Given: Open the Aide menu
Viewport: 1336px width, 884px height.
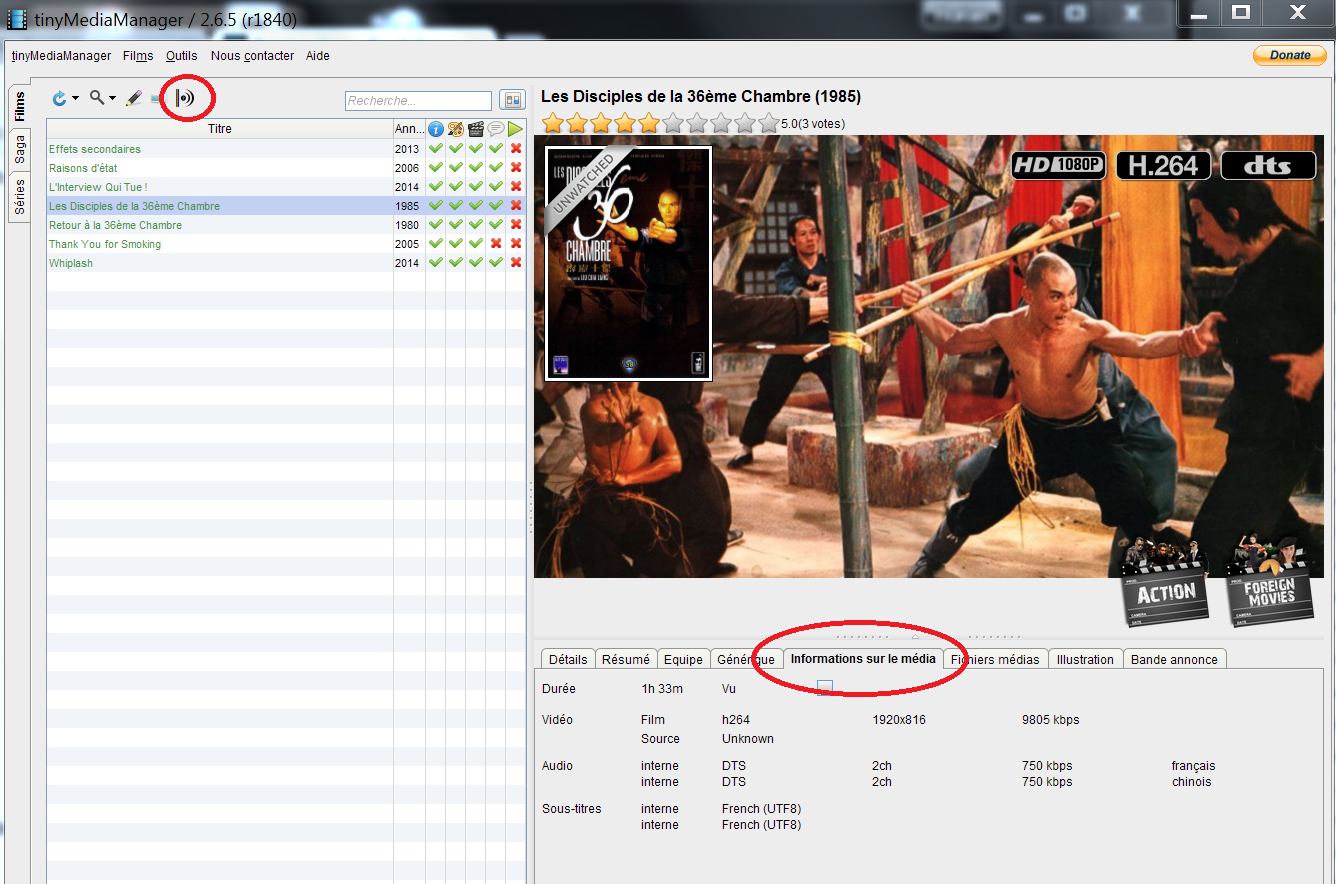Looking at the screenshot, I should pyautogui.click(x=317, y=56).
